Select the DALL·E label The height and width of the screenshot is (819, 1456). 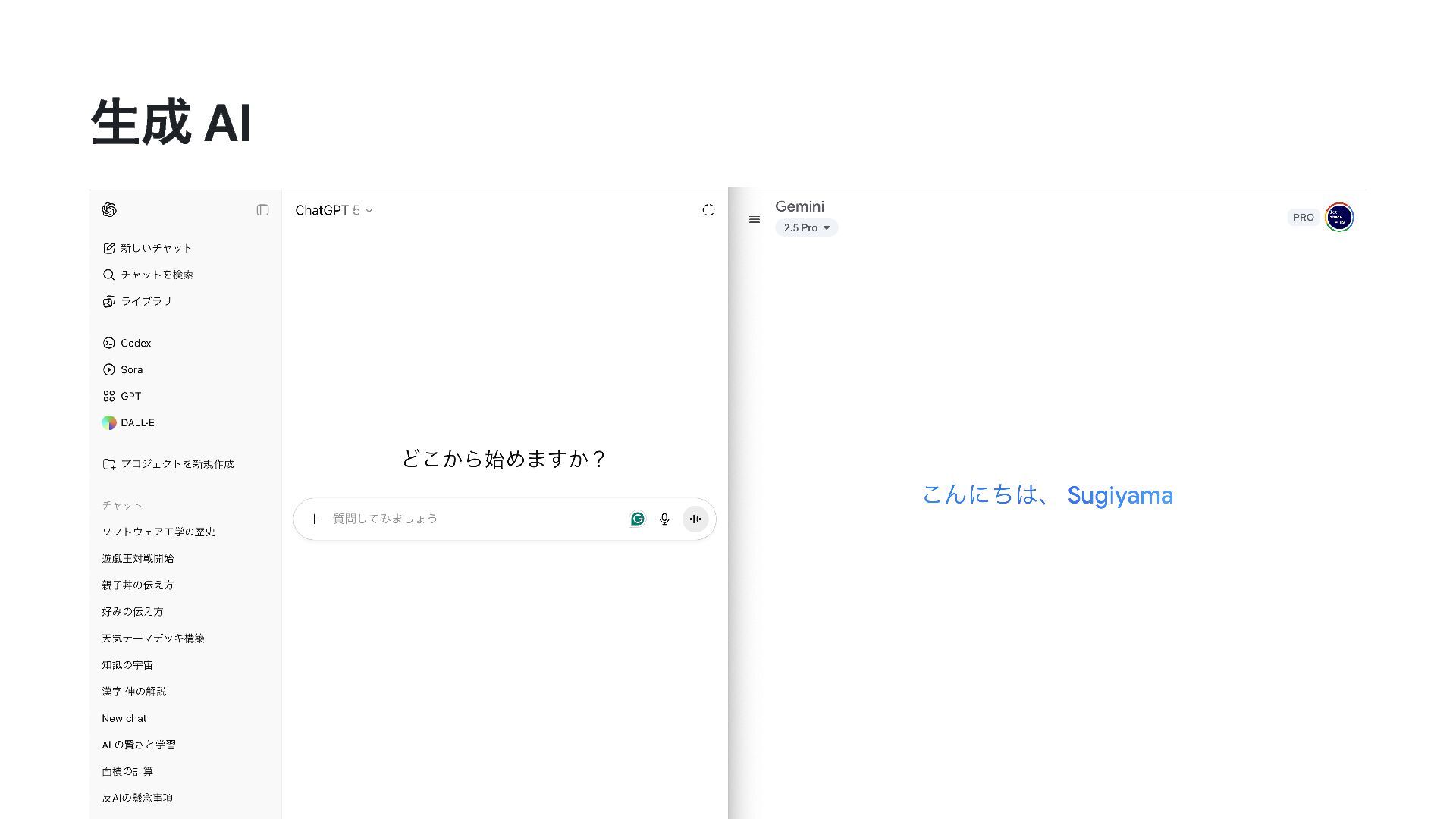137,422
